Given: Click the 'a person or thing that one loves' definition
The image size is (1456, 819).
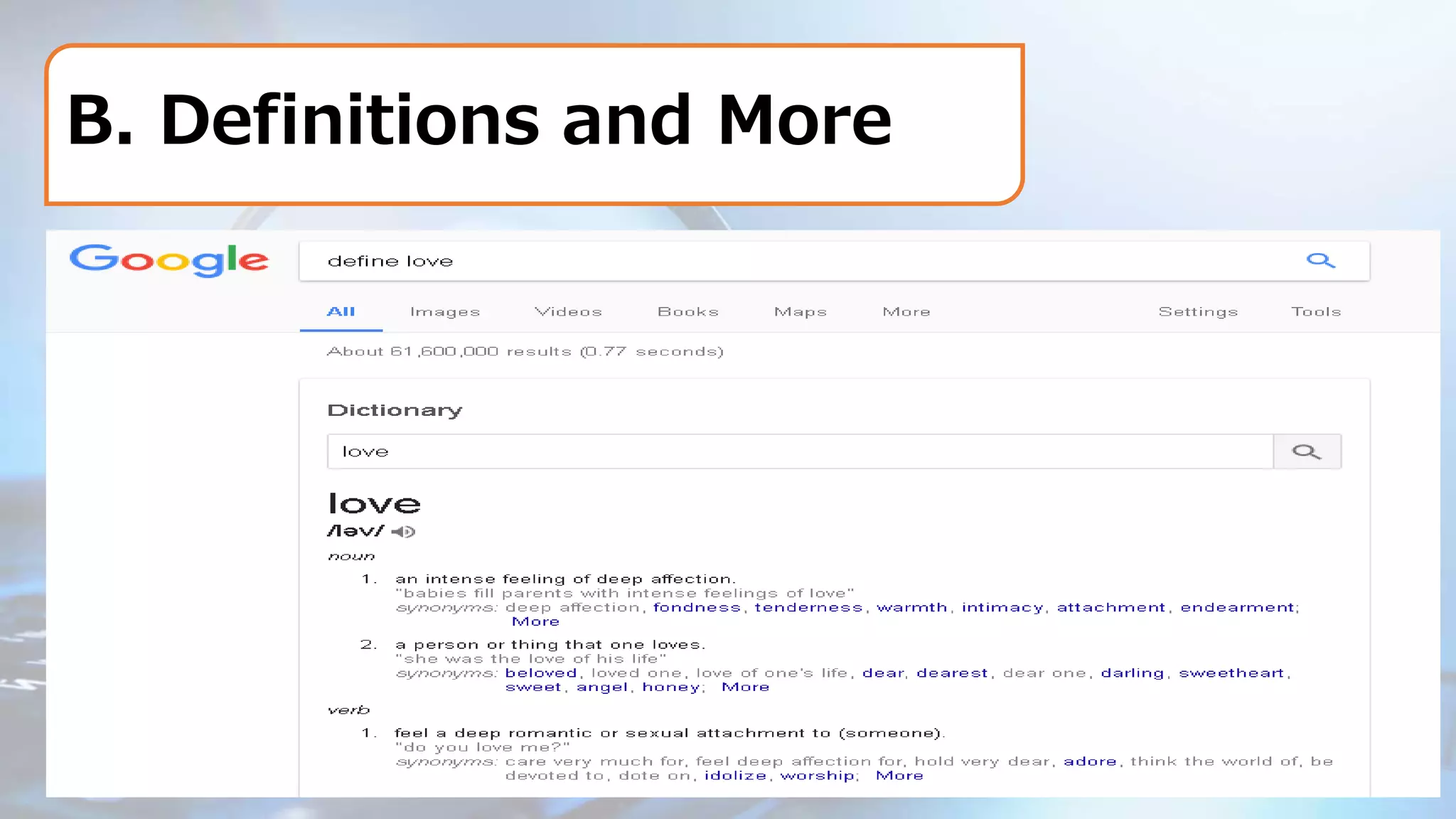Looking at the screenshot, I should pos(551,645).
